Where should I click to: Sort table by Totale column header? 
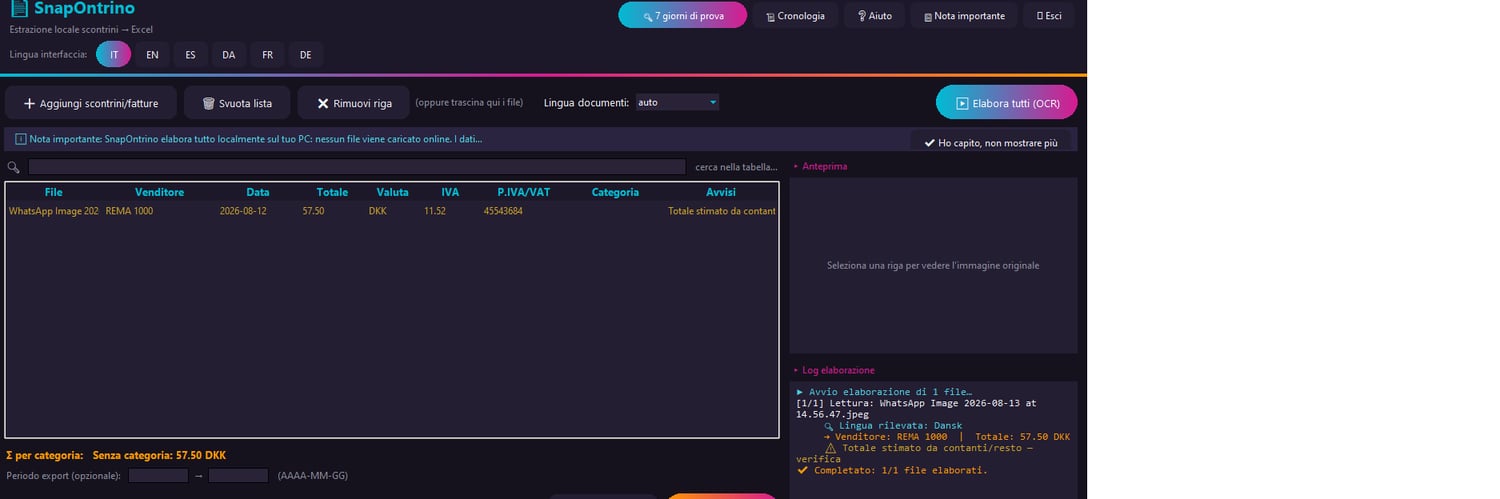[x=332, y=192]
